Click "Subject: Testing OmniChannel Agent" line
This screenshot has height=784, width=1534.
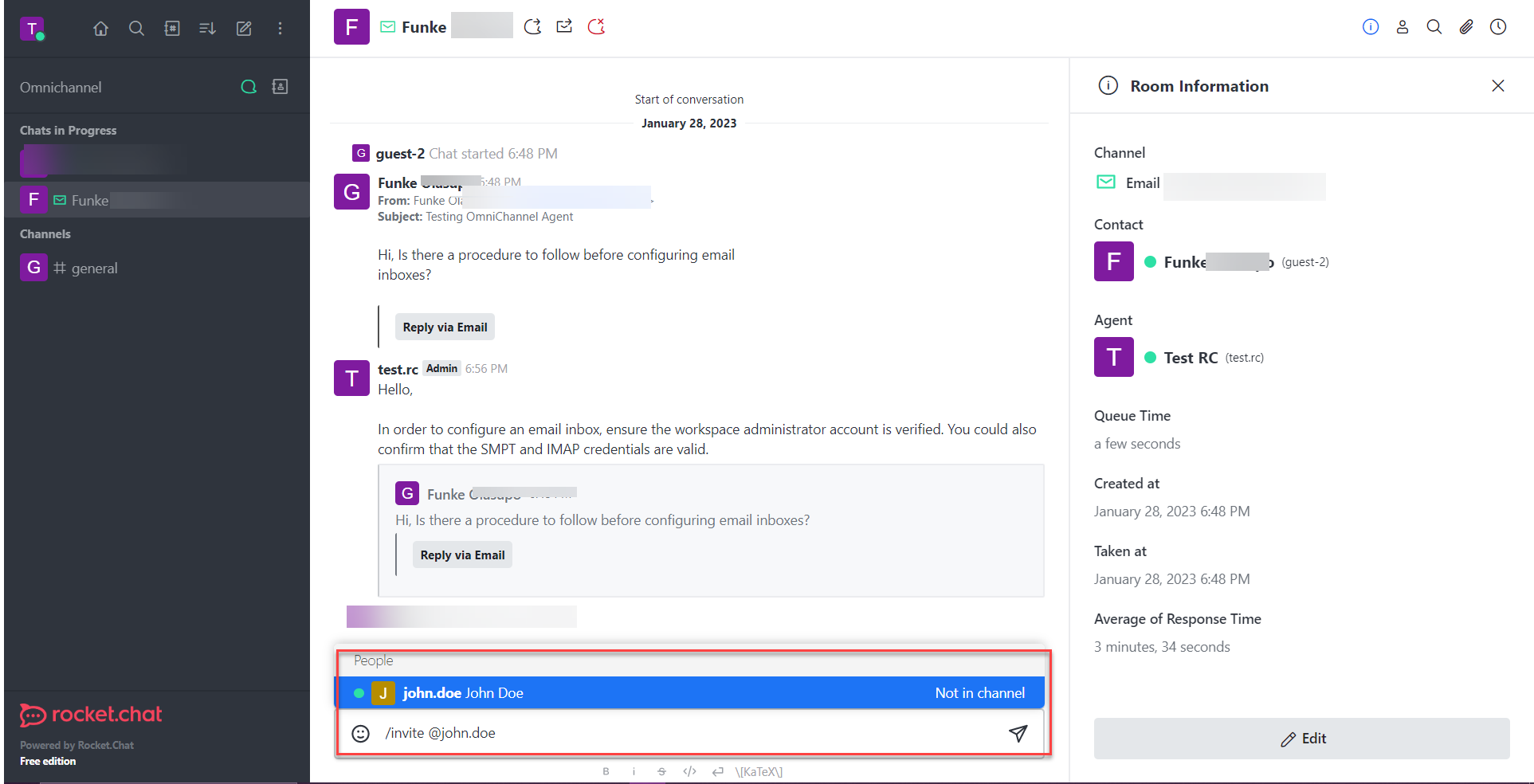(475, 217)
